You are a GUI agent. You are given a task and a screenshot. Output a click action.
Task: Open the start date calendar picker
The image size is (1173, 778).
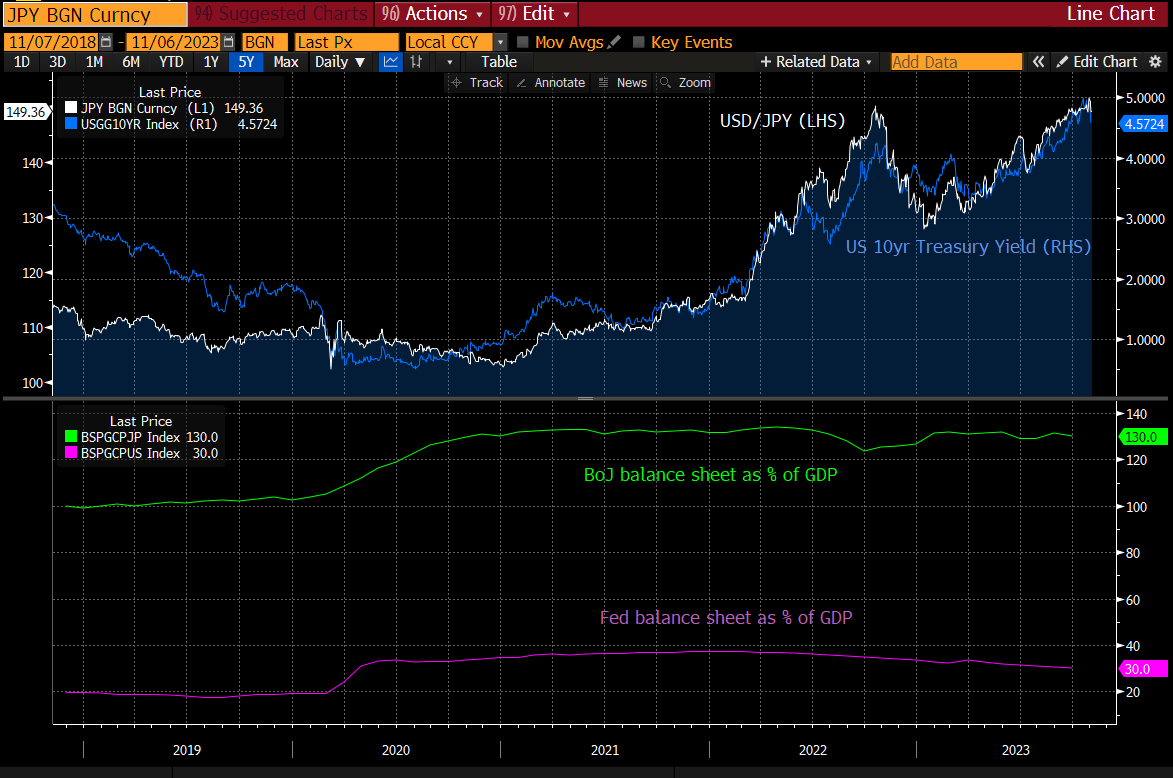click(106, 42)
